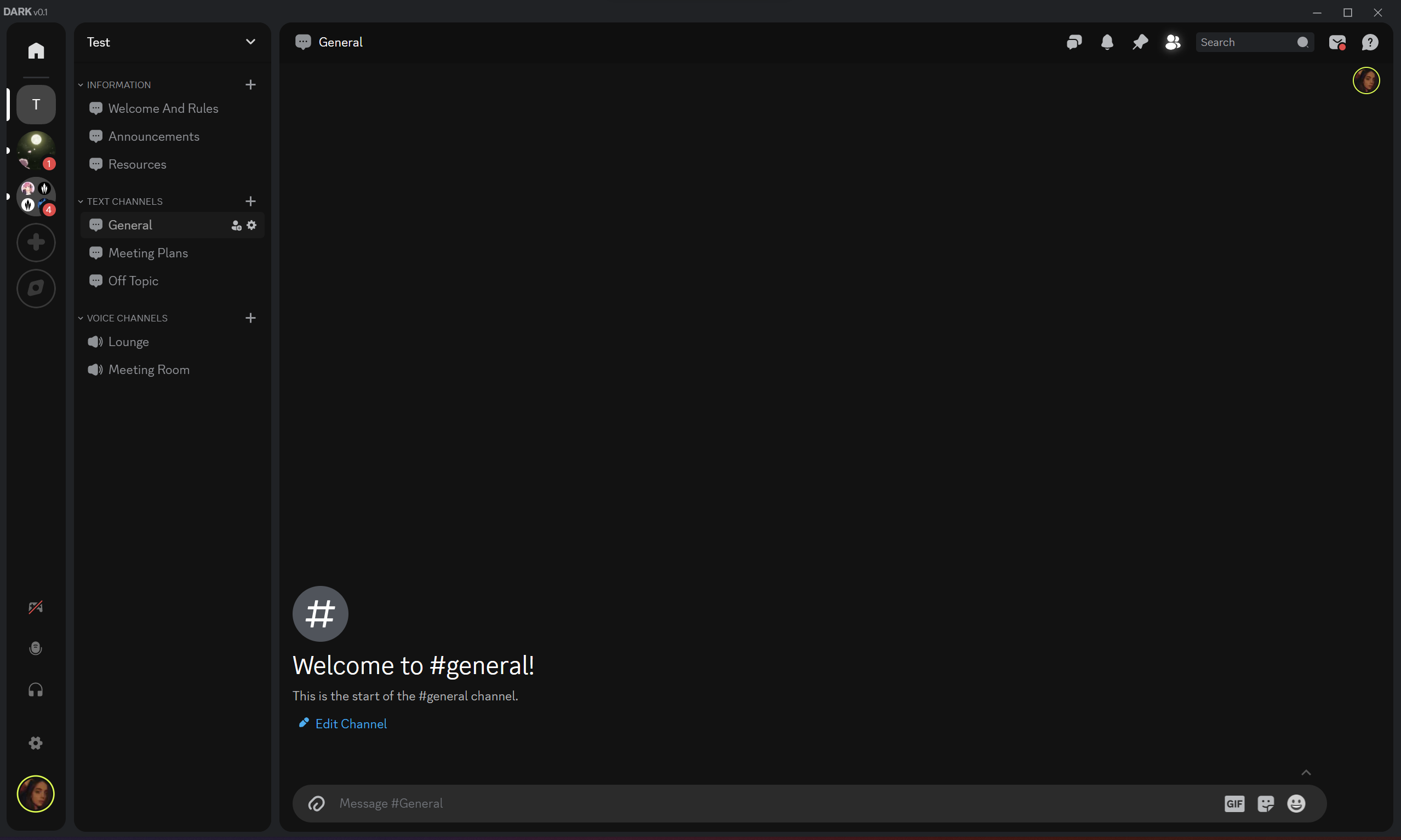Open General channel settings gear
The width and height of the screenshot is (1401, 840).
click(251, 225)
